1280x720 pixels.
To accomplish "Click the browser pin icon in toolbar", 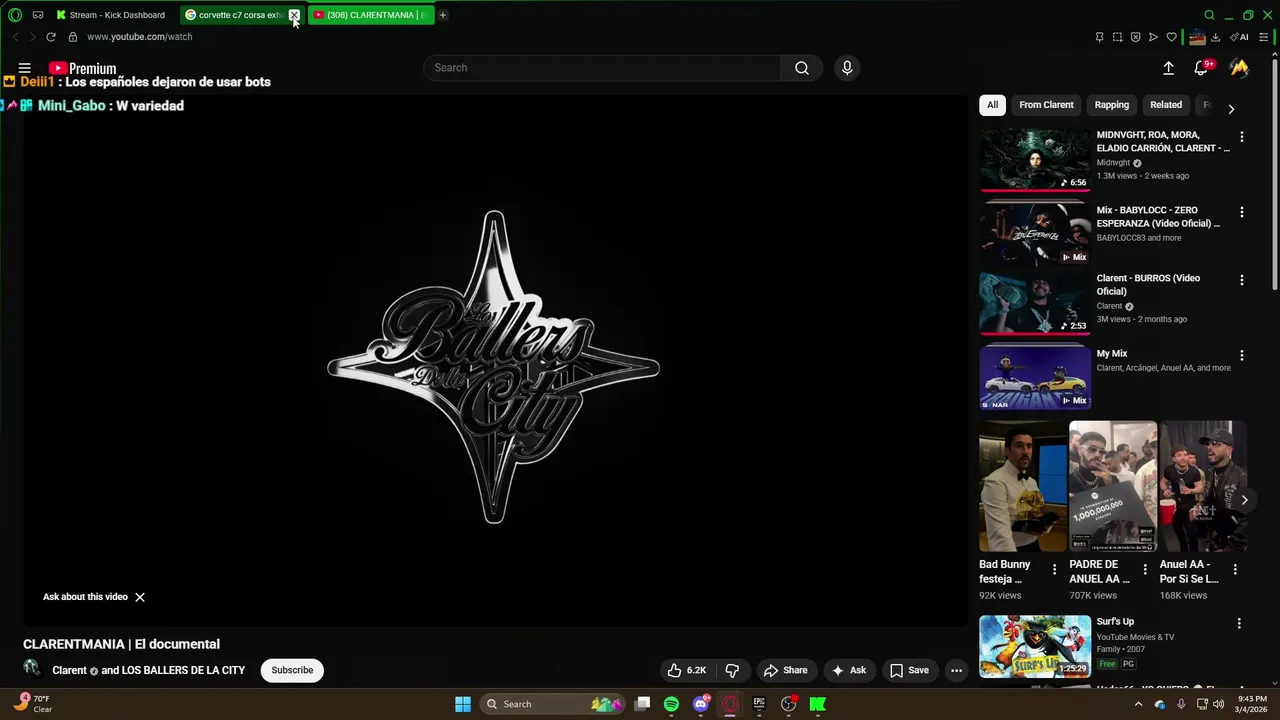I will tap(1099, 37).
